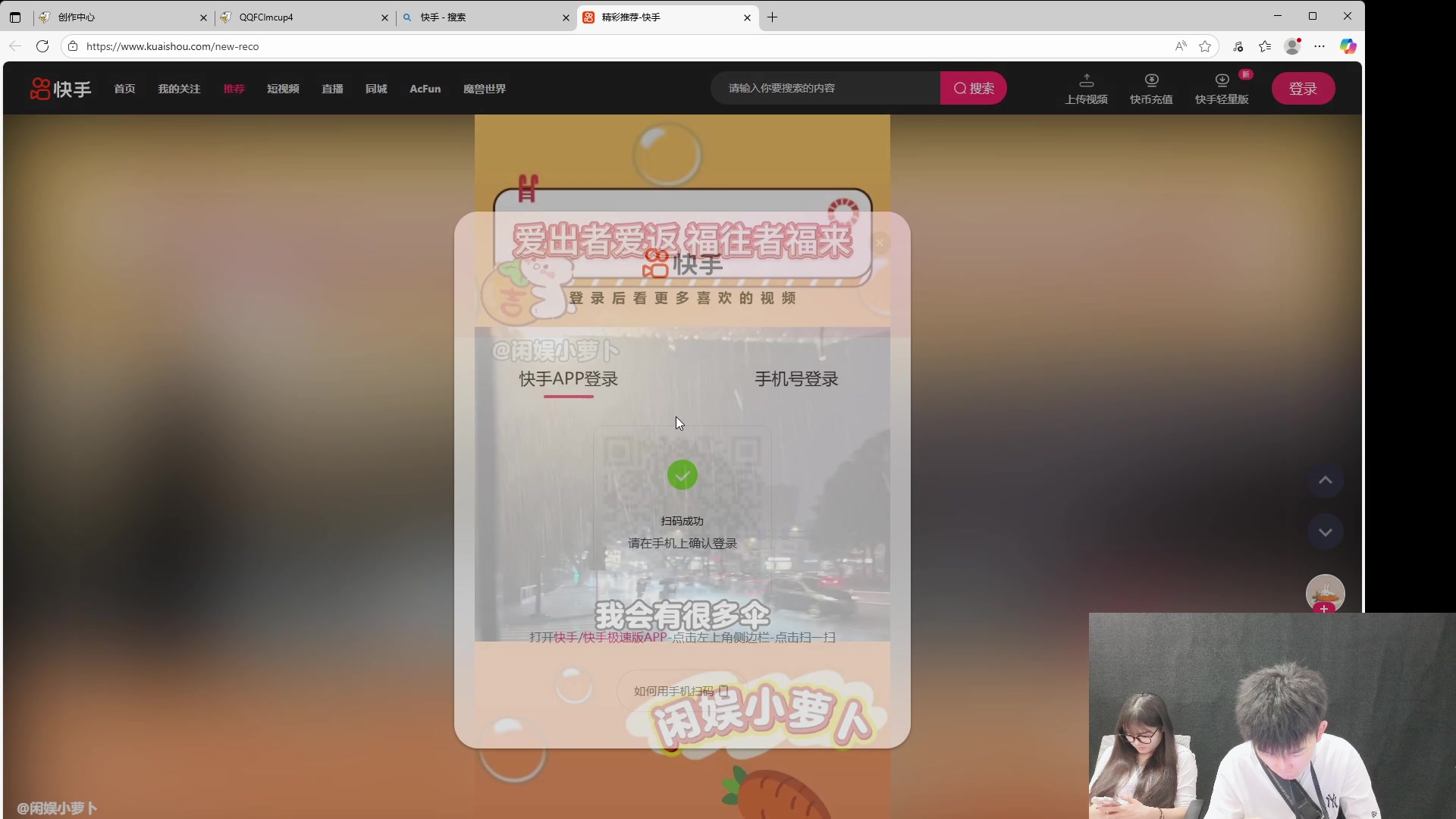This screenshot has height=819, width=1456.
Task: Close the 快手 - 搜索 browser tab
Action: point(566,17)
